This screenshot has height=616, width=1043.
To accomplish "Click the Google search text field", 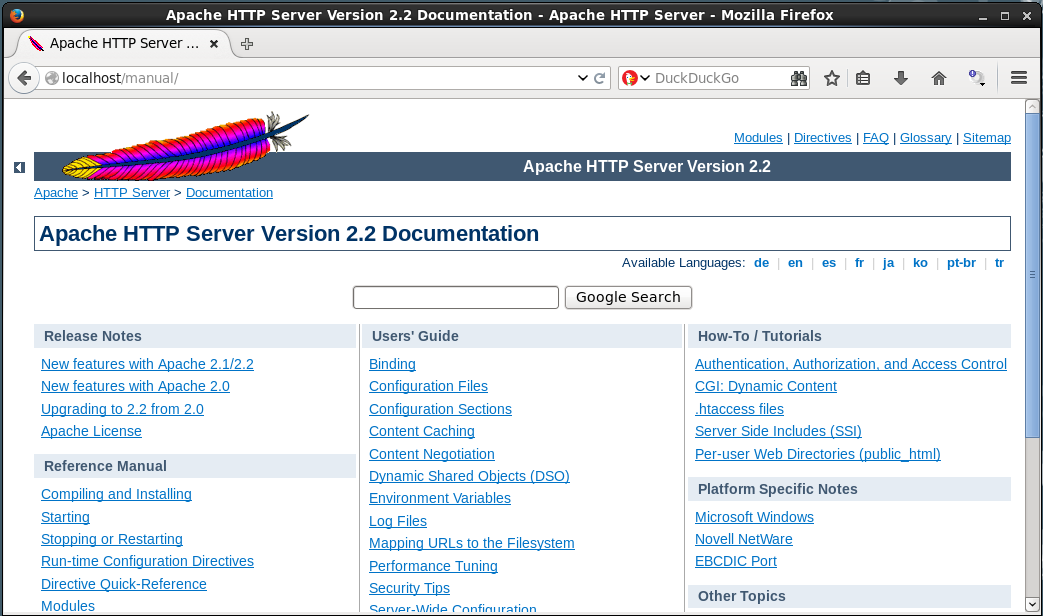I will [455, 297].
